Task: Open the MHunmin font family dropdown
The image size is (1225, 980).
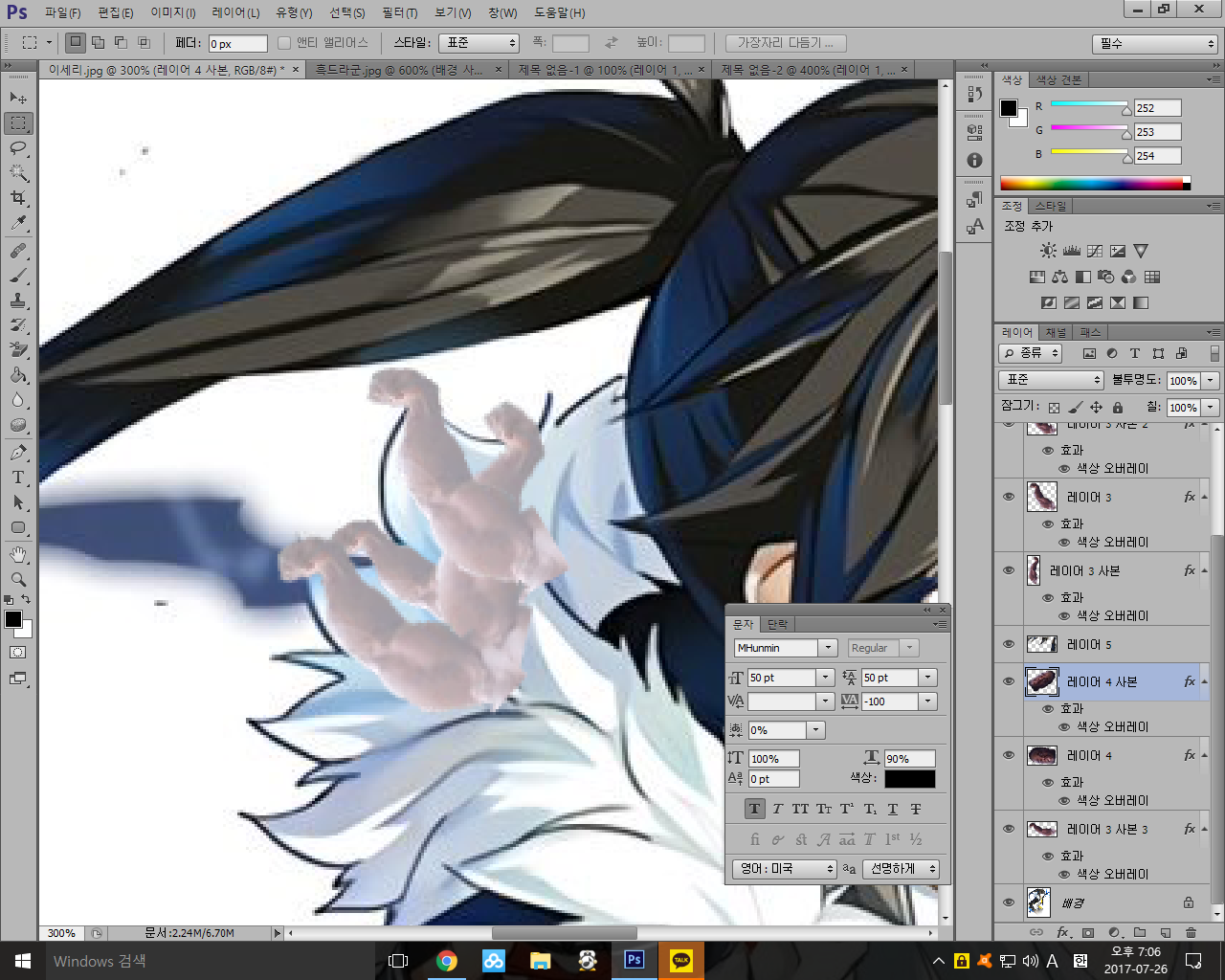Action: click(x=829, y=648)
